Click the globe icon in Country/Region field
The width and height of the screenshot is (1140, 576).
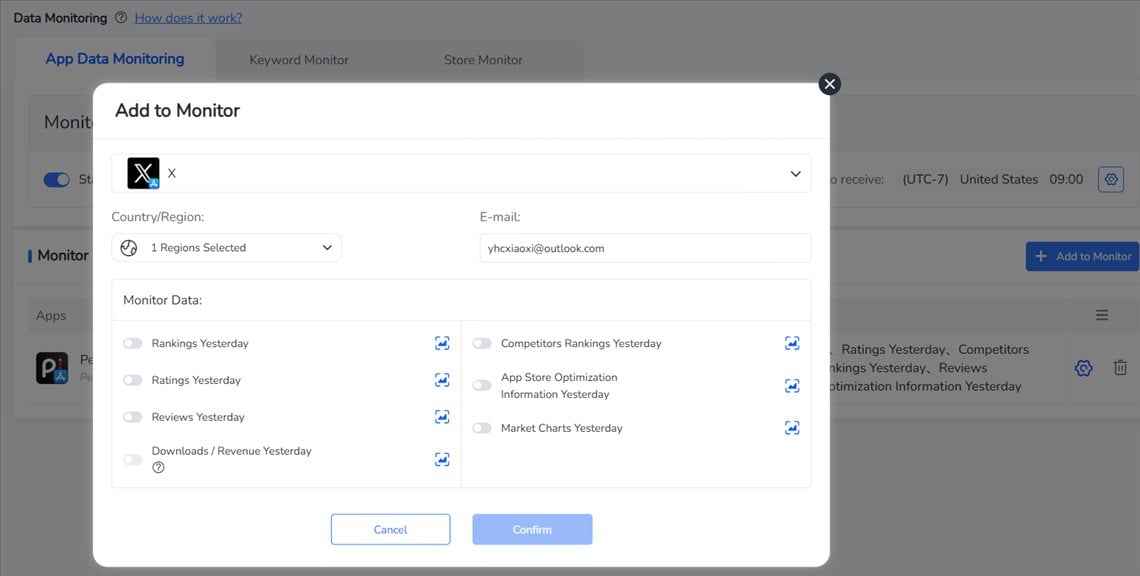click(x=129, y=248)
